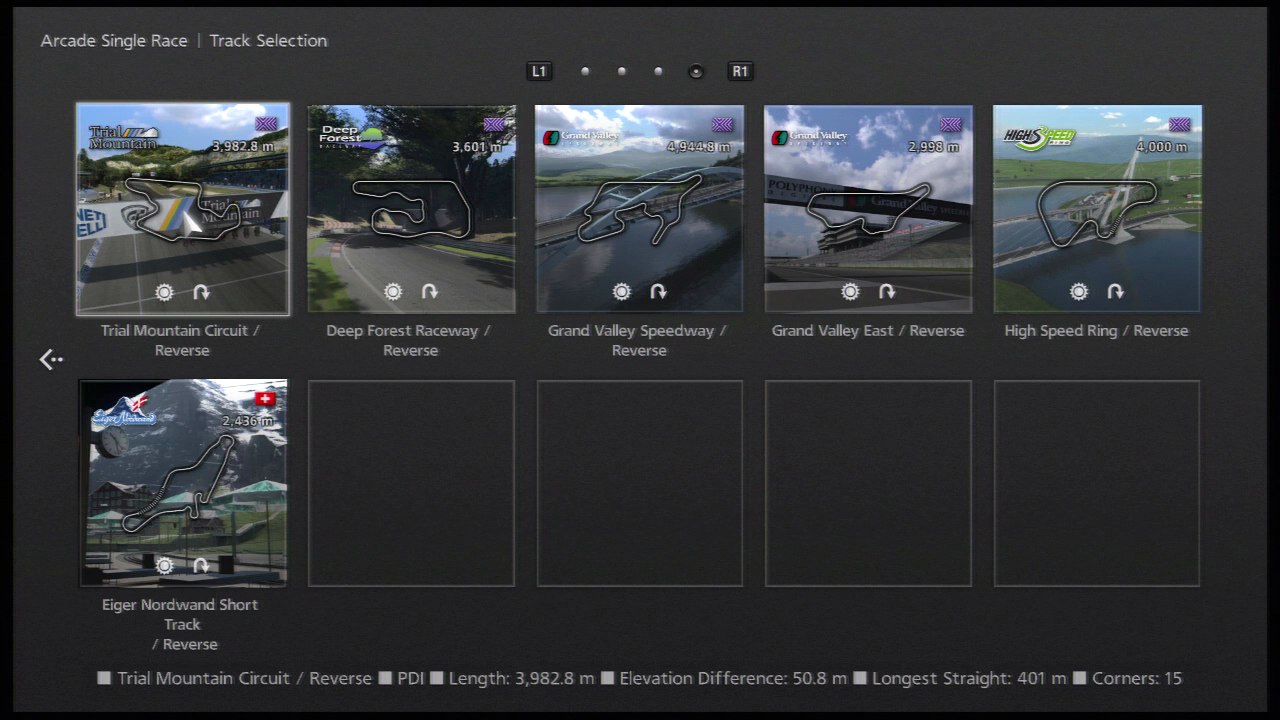Click the Eiger Nordwand logo on its card

[126, 410]
